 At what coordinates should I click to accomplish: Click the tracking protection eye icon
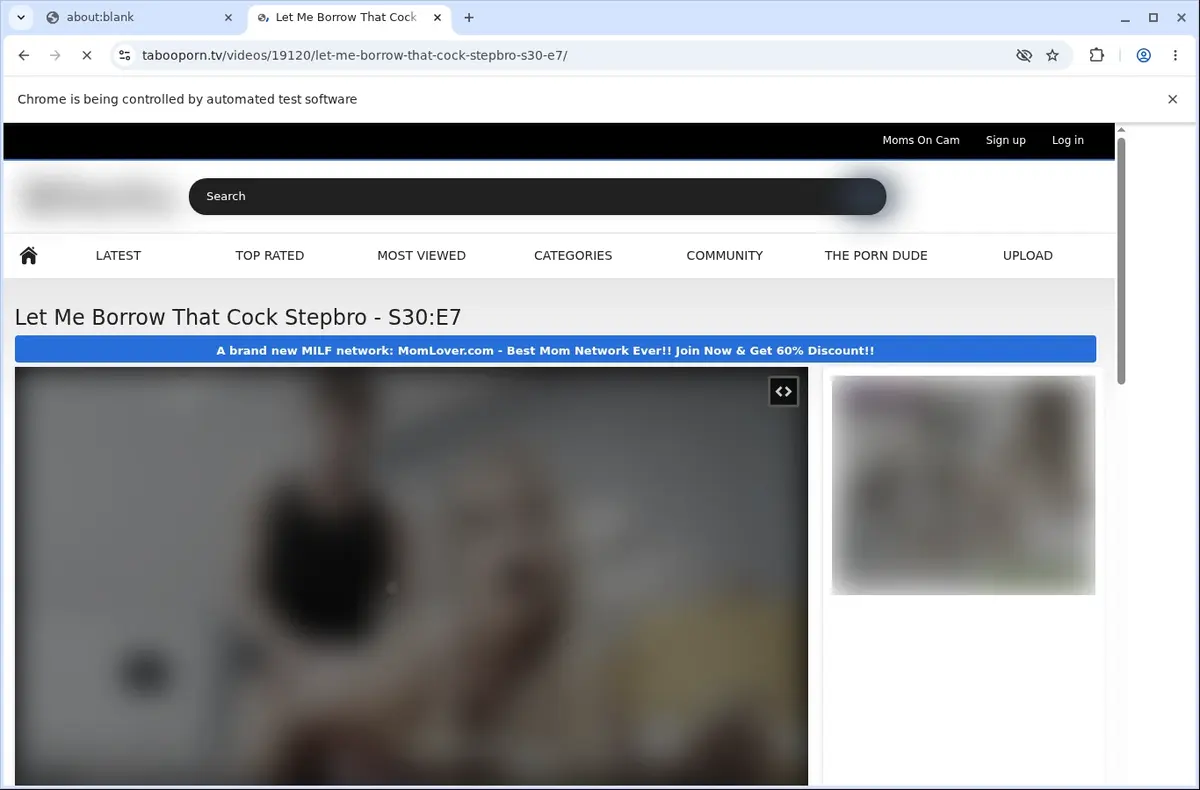point(1023,56)
